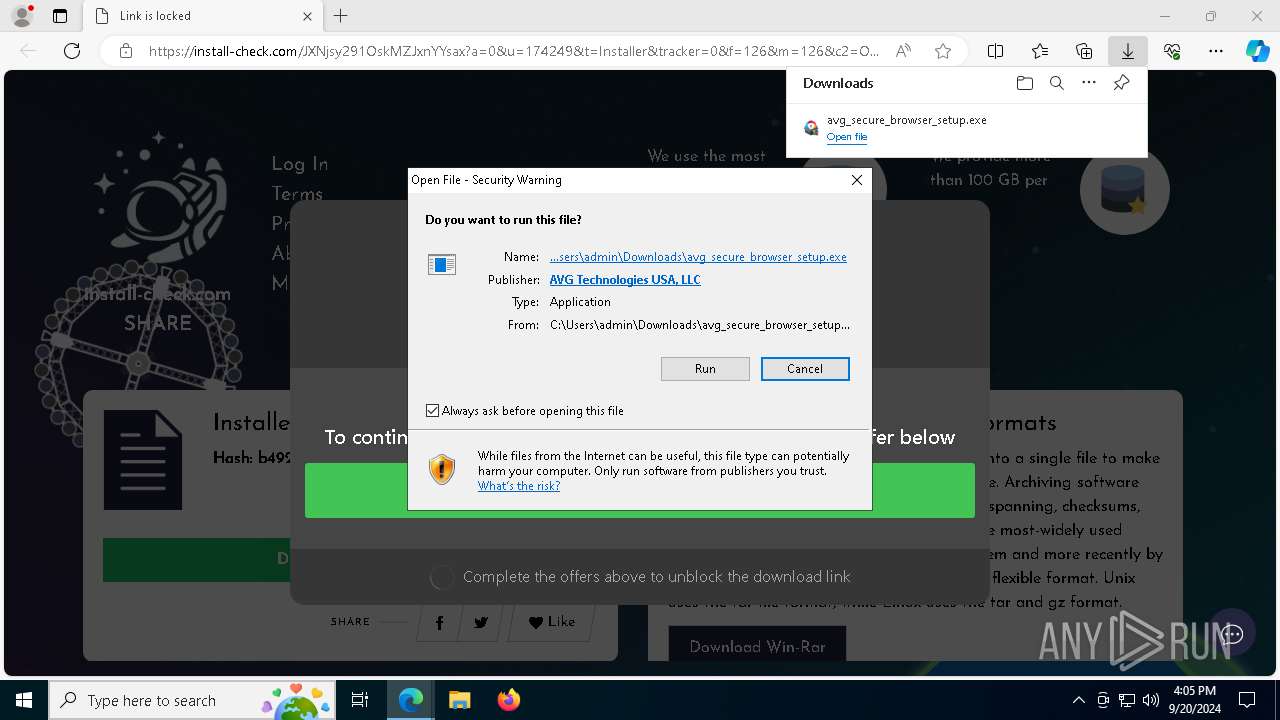Close the Security Warning dialog with X

(x=856, y=180)
